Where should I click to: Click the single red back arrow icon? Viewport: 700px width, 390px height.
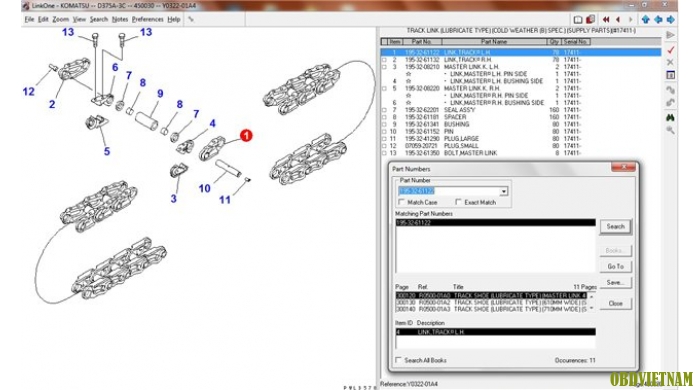[x=618, y=20]
